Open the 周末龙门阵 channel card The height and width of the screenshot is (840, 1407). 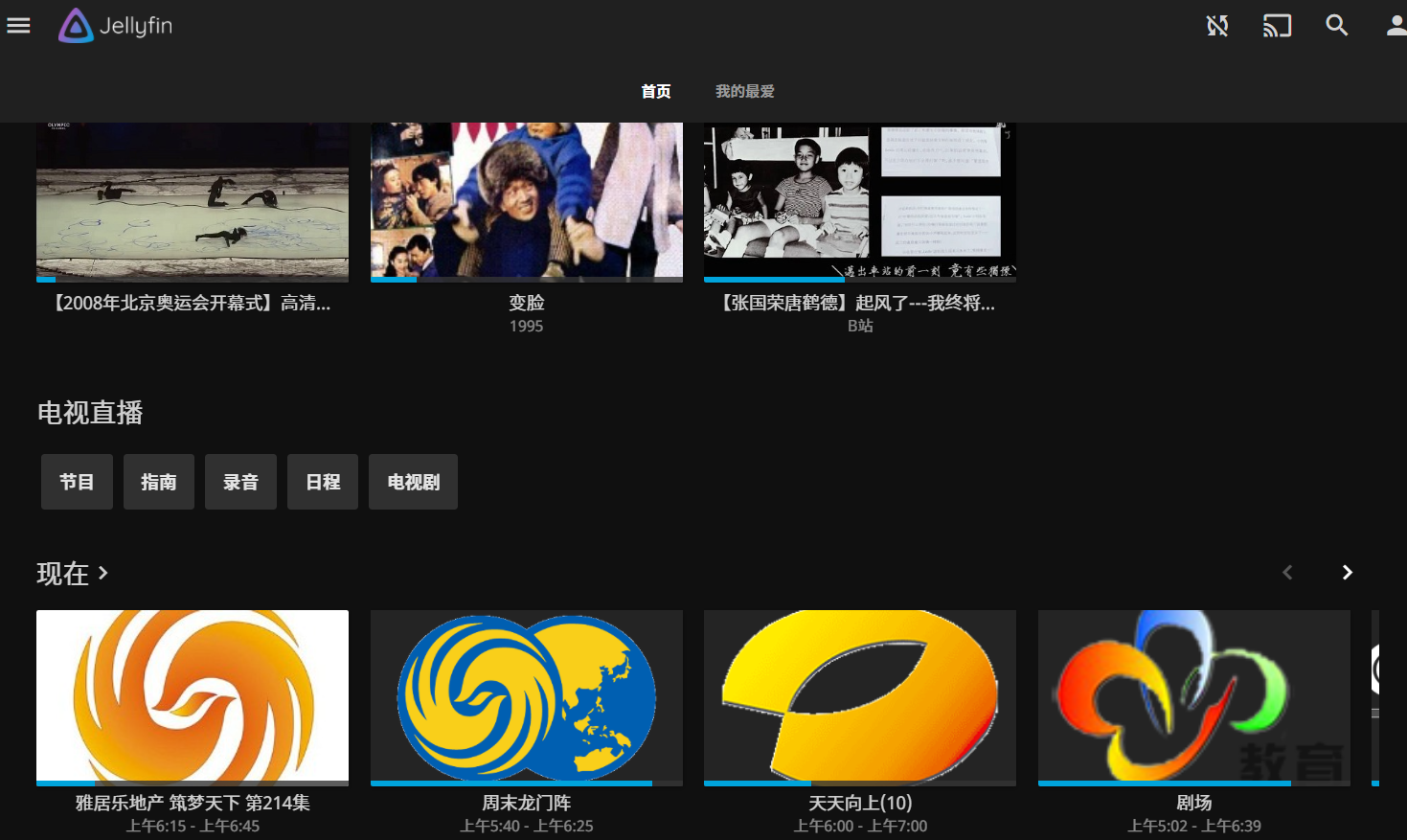pyautogui.click(x=527, y=697)
